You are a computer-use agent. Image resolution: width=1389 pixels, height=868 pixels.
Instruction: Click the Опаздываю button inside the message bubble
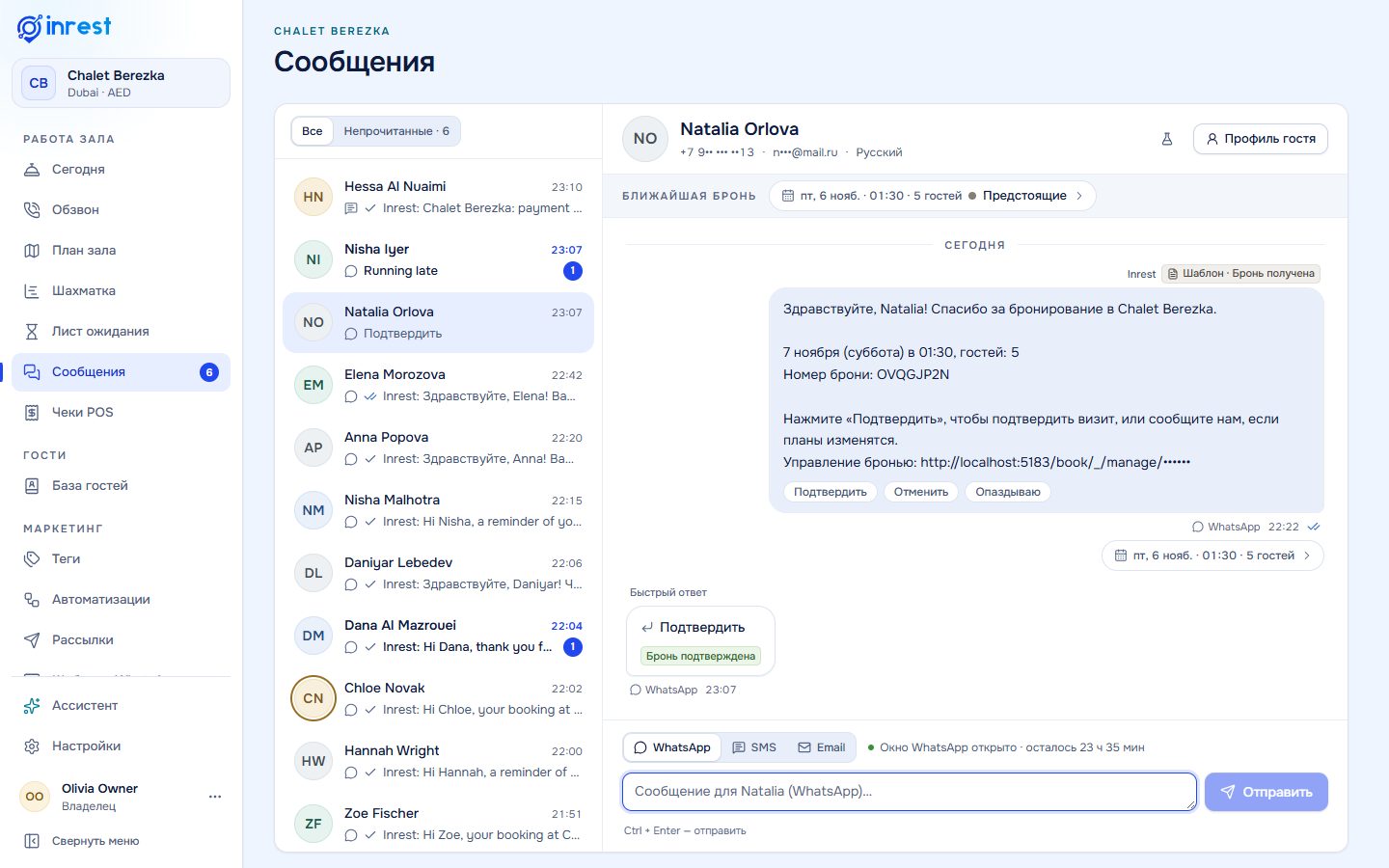click(x=1008, y=492)
